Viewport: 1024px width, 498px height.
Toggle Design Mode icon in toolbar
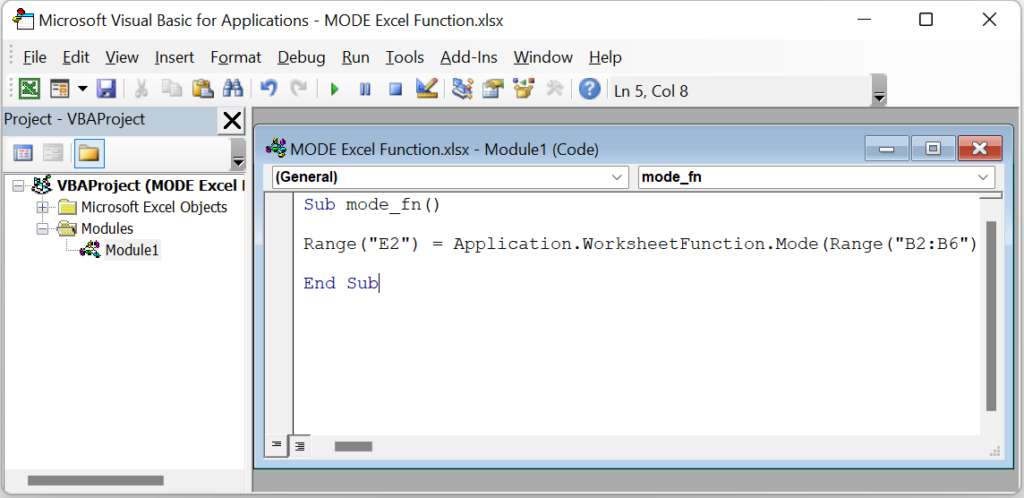(x=426, y=89)
